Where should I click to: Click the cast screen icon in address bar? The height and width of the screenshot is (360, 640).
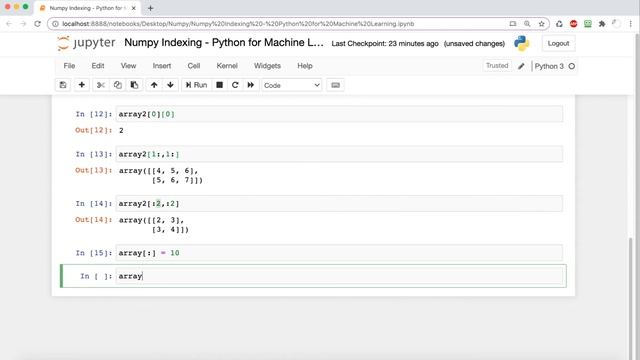[513, 24]
